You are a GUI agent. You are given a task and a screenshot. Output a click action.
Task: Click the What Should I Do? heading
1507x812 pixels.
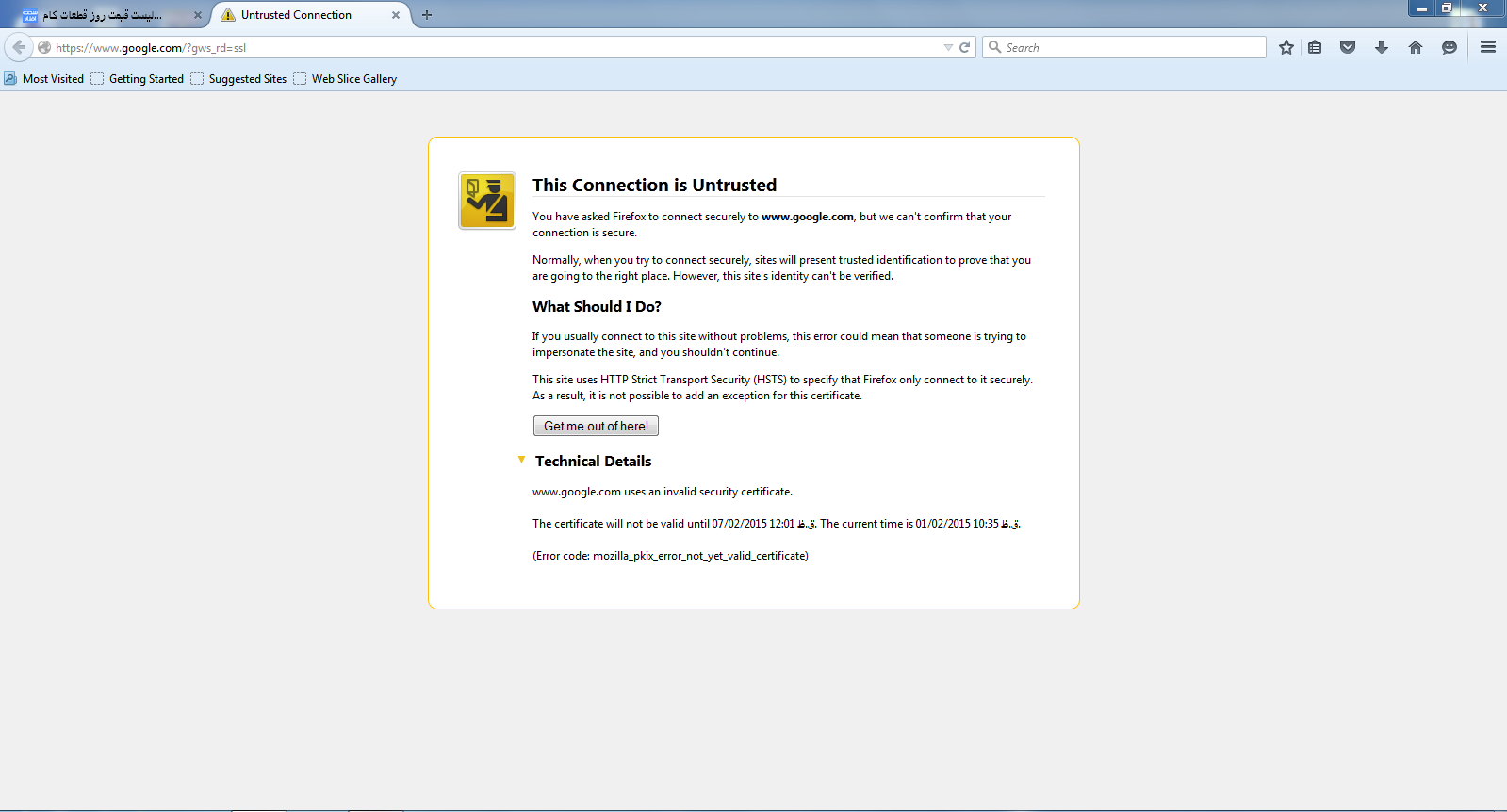597,307
